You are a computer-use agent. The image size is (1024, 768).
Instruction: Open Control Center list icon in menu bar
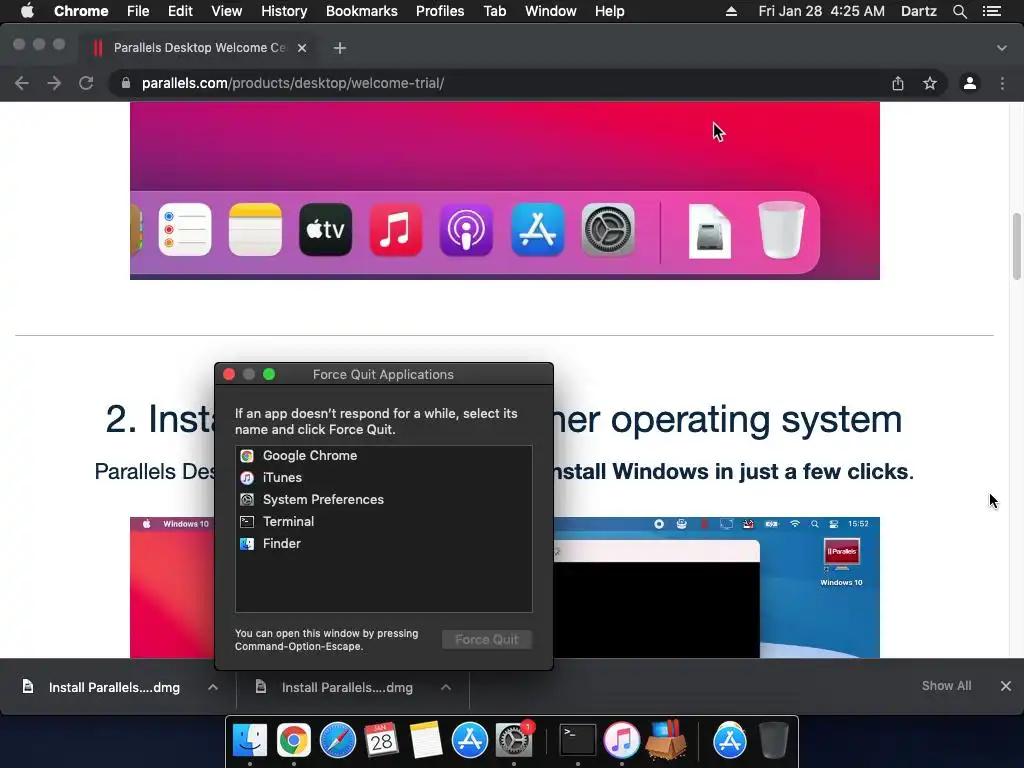tap(991, 11)
